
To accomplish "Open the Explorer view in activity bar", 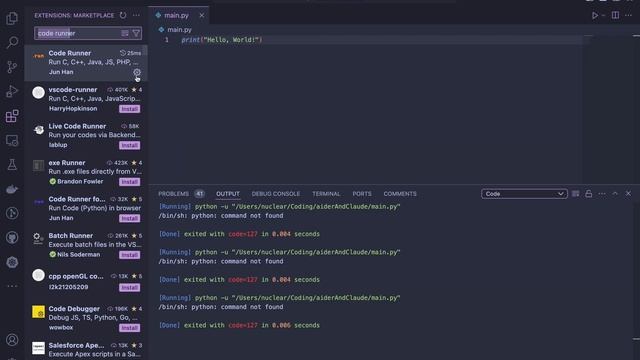I will point(12,18).
